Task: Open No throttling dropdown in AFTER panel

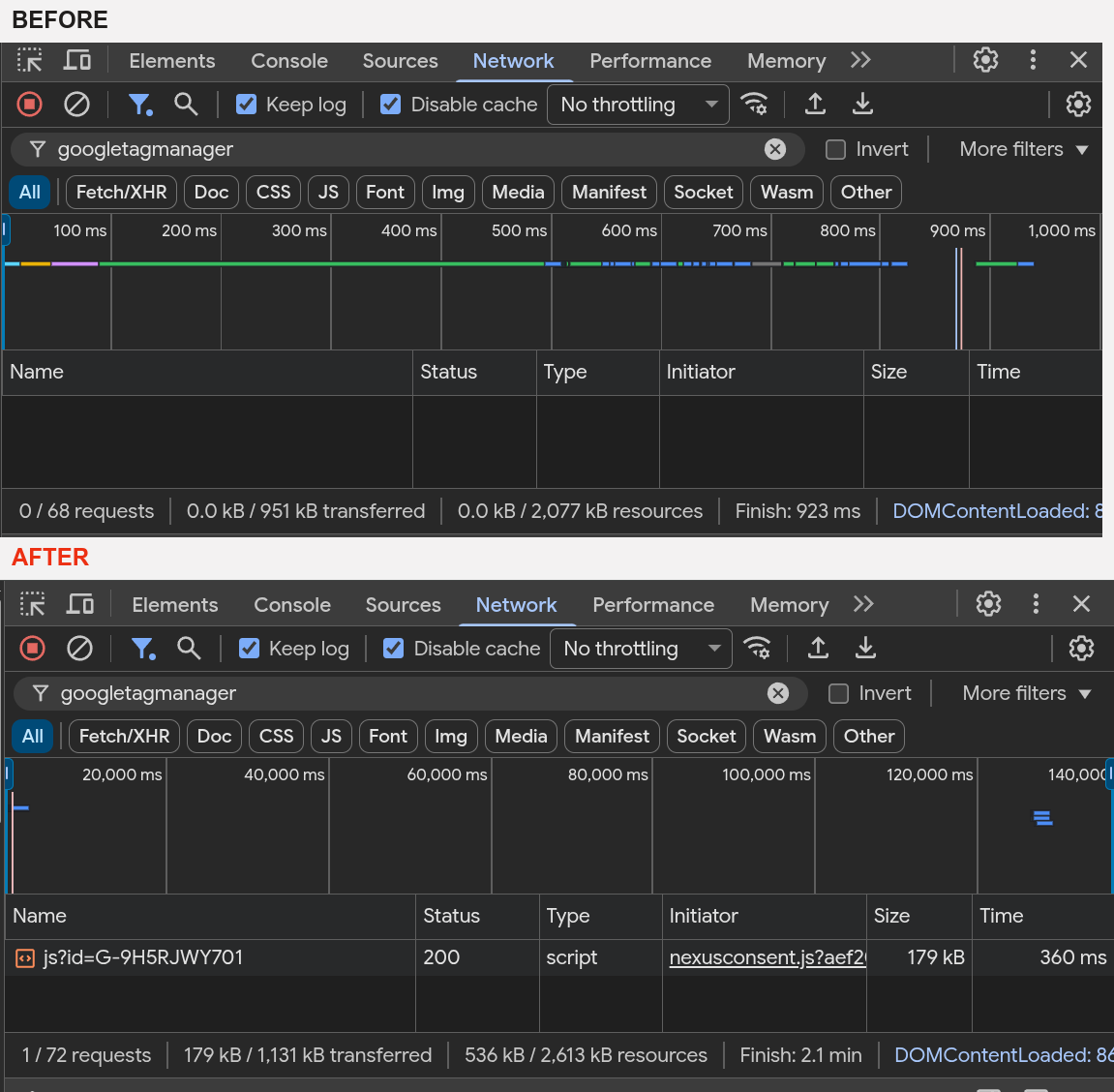Action: coord(641,649)
